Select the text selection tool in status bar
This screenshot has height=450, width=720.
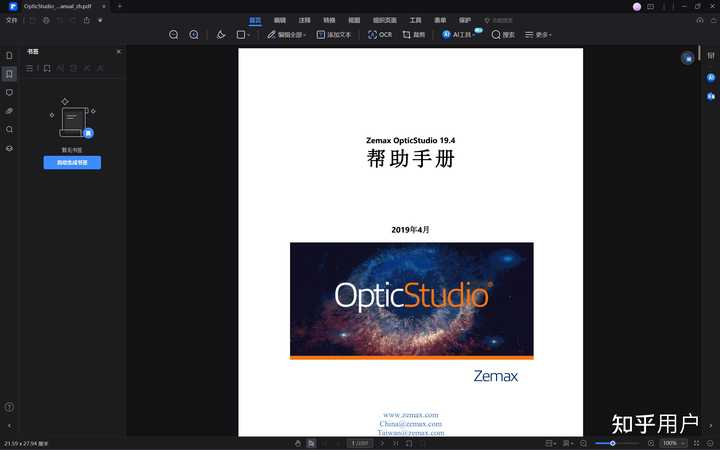click(x=311, y=443)
